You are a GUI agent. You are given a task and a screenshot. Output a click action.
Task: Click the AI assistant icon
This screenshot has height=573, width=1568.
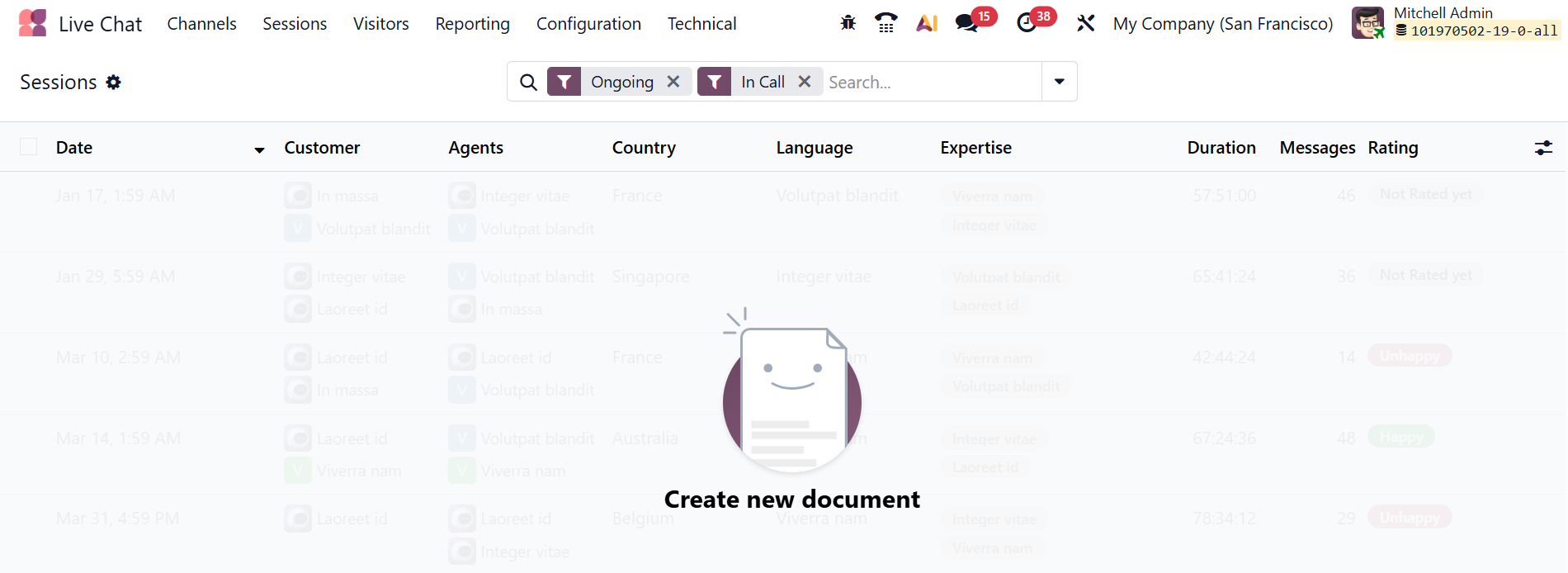(x=927, y=23)
